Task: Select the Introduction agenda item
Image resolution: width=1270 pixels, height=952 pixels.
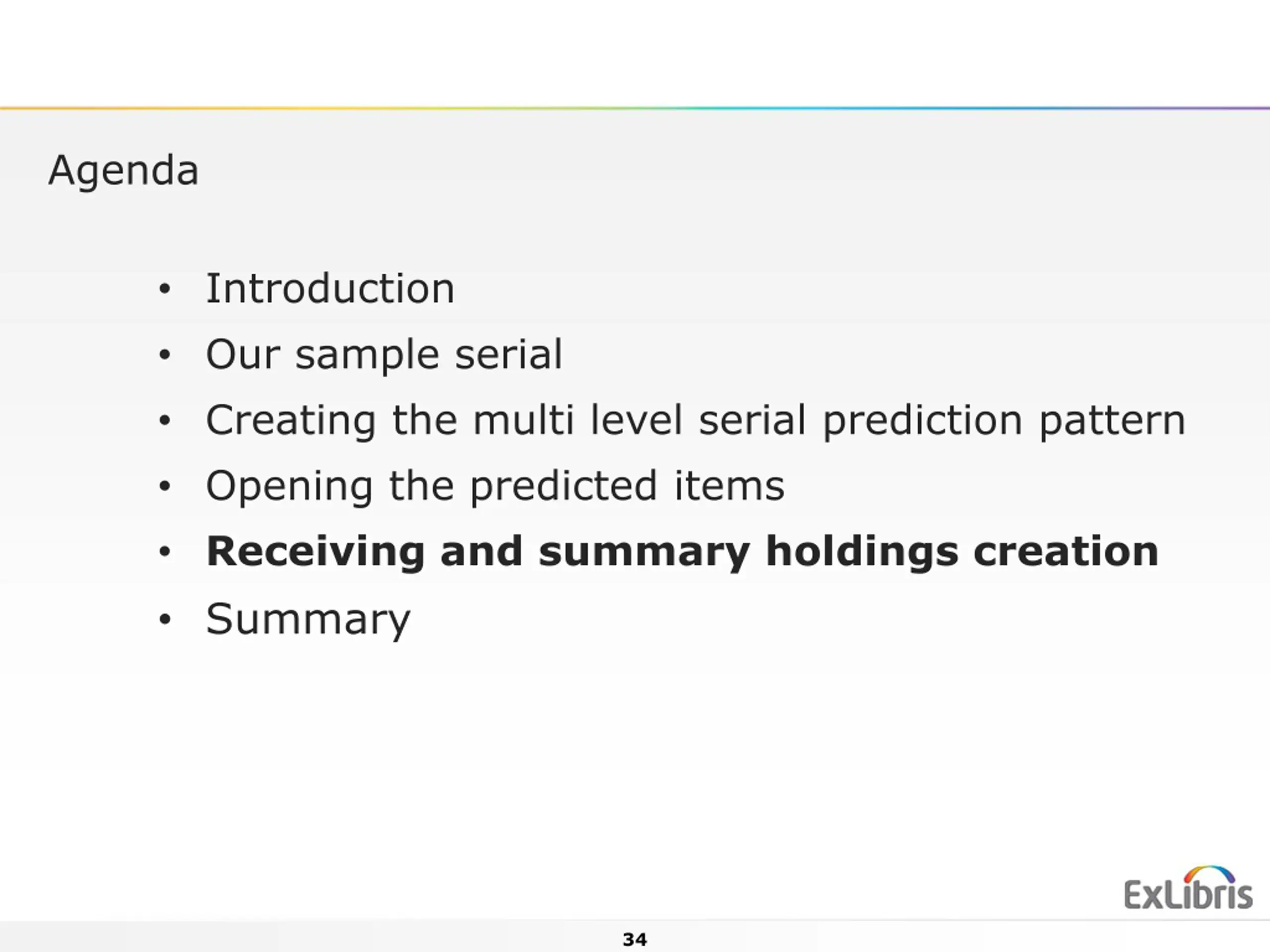Action: tap(330, 288)
